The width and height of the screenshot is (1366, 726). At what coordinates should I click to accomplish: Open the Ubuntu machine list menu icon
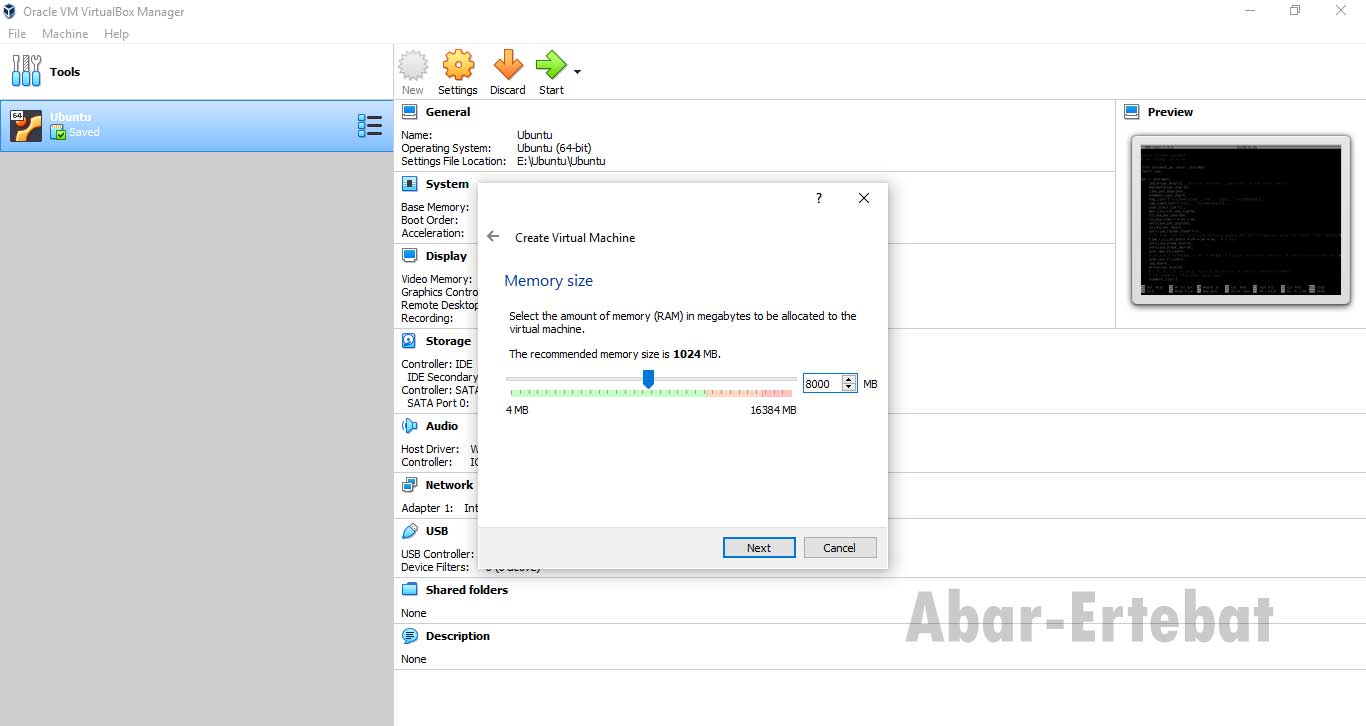click(x=370, y=126)
